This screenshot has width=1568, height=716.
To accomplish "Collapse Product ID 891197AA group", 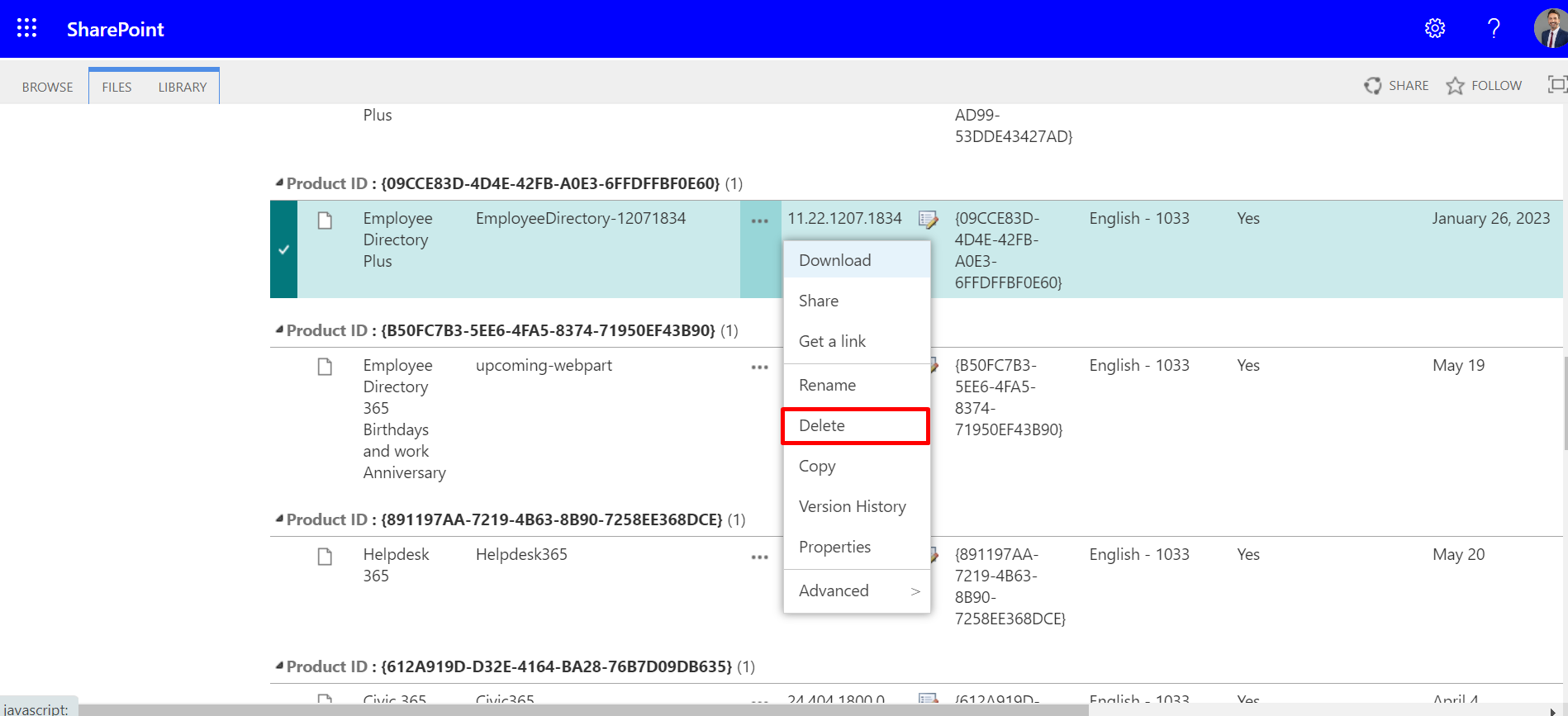I will tap(279, 519).
